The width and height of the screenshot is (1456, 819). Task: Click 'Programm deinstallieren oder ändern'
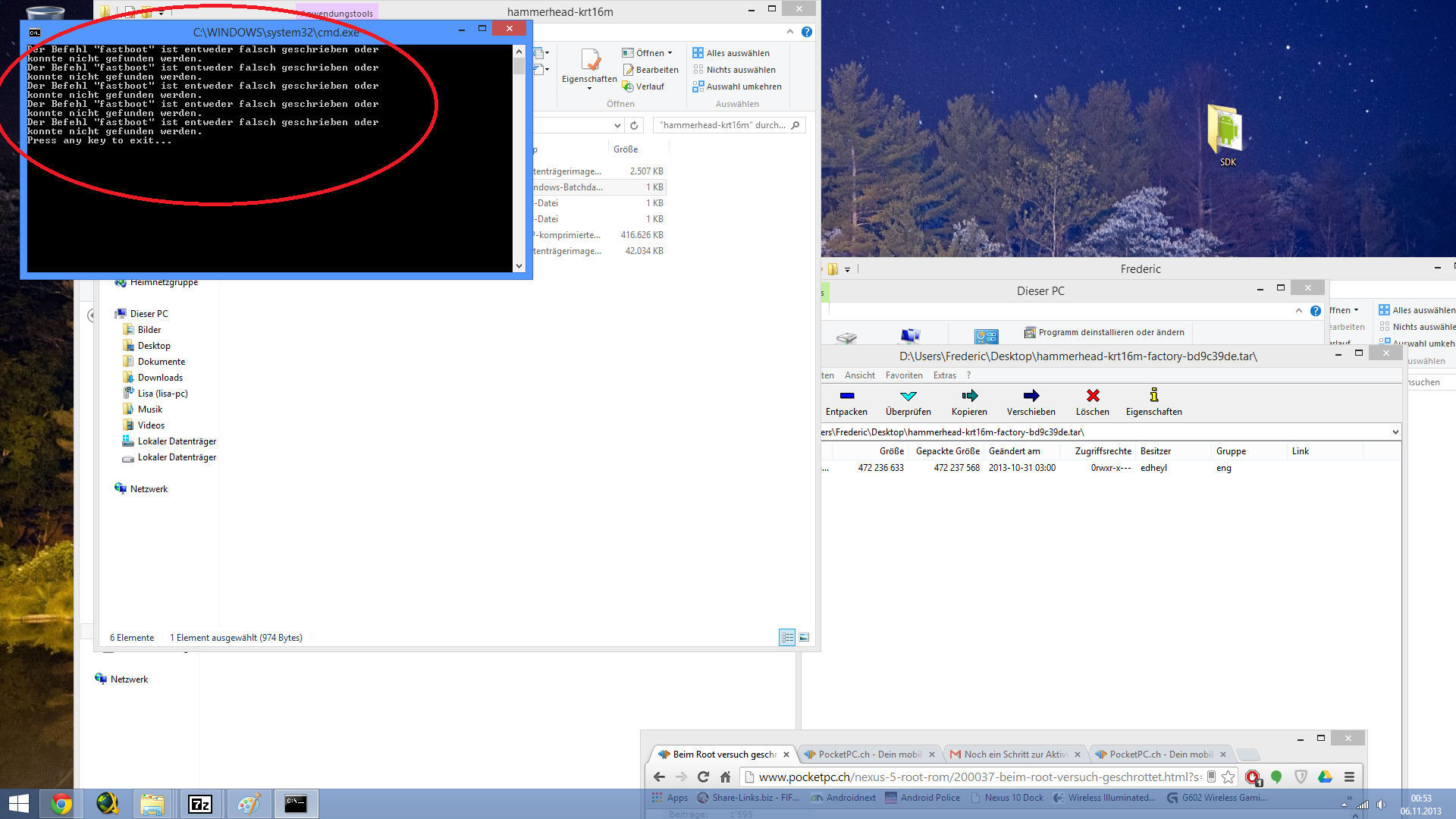click(x=1104, y=332)
